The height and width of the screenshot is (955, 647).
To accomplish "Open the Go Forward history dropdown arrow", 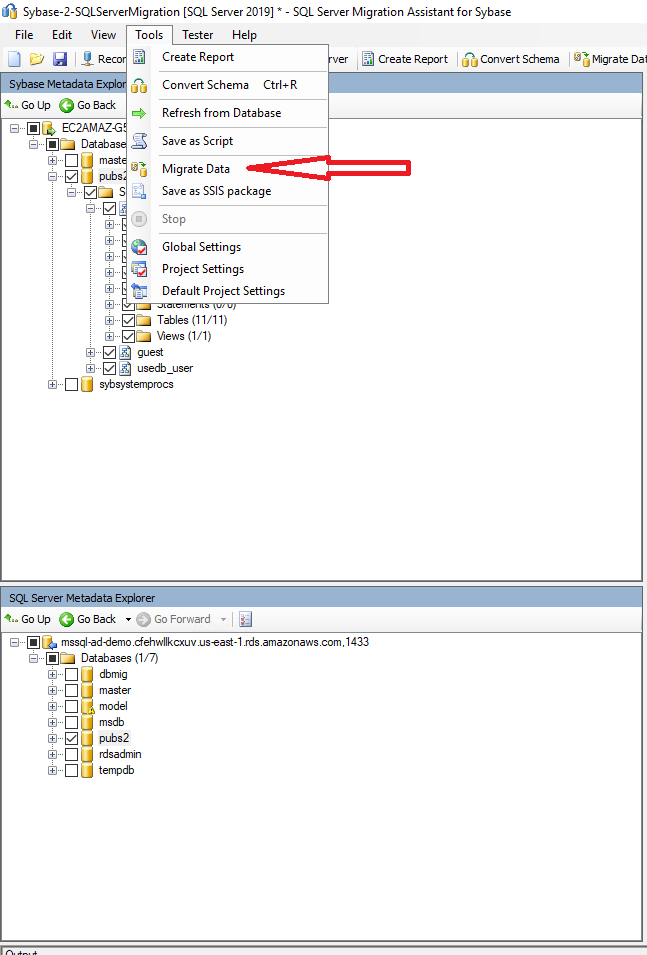I will pos(224,619).
